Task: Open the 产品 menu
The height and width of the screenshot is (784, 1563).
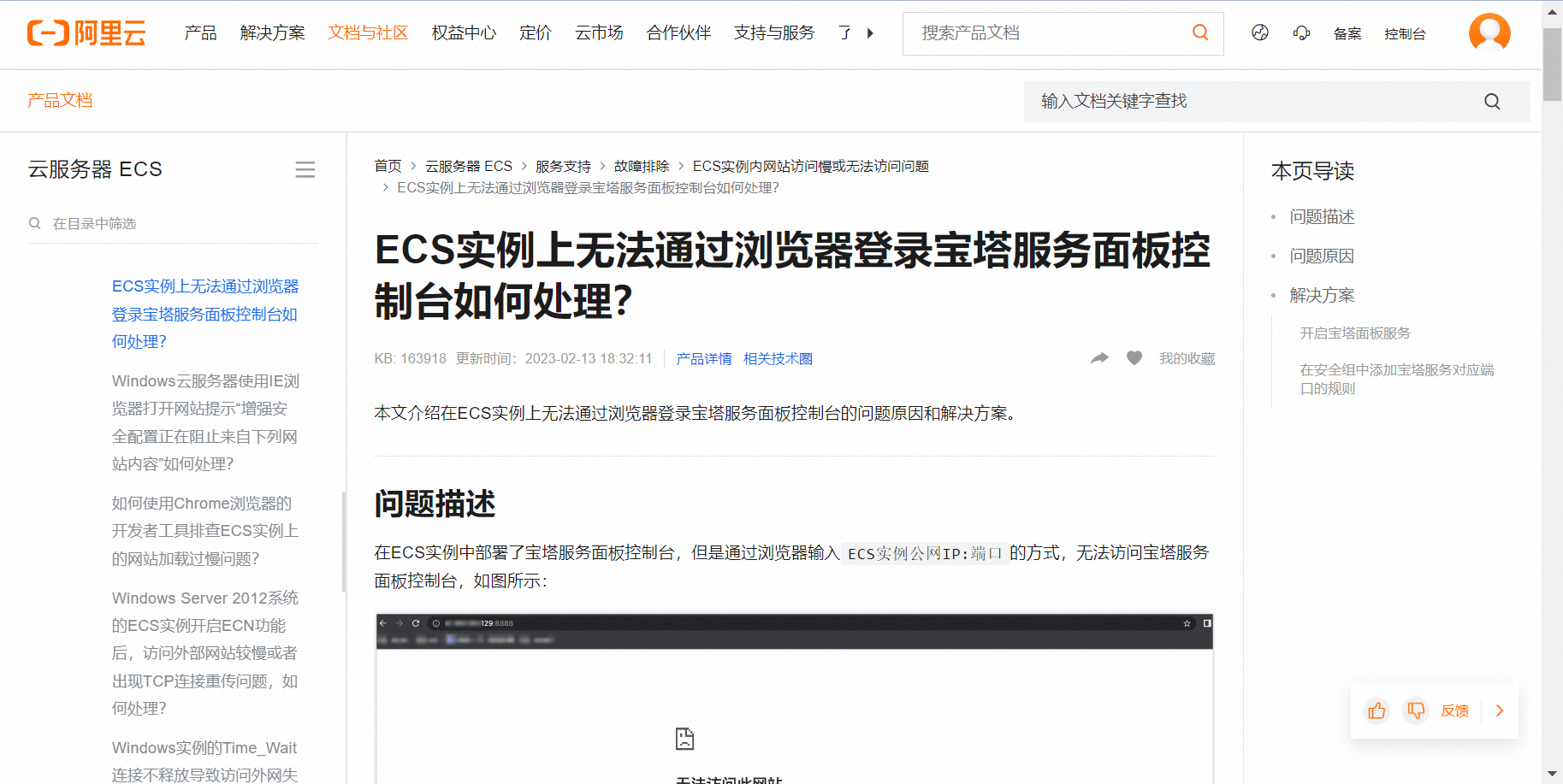Action: (x=200, y=33)
